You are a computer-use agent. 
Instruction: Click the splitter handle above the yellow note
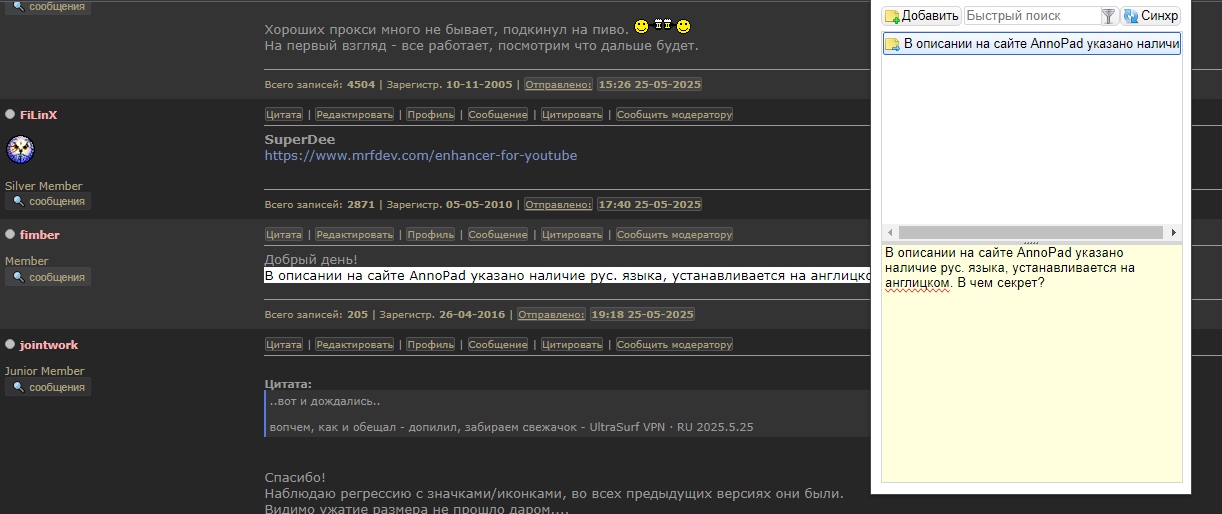tap(1031, 242)
